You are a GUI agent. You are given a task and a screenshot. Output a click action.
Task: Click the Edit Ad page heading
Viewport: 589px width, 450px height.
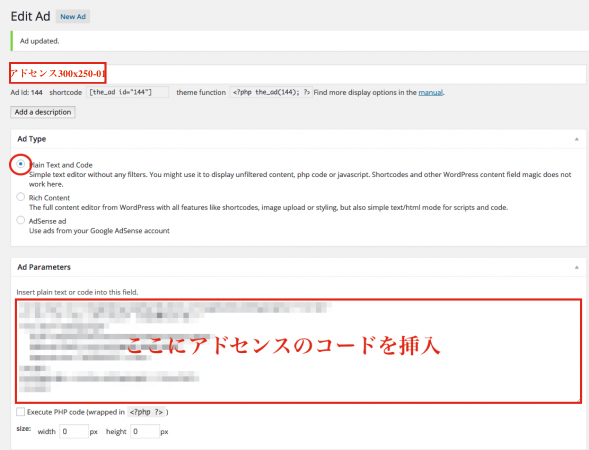(x=30, y=17)
